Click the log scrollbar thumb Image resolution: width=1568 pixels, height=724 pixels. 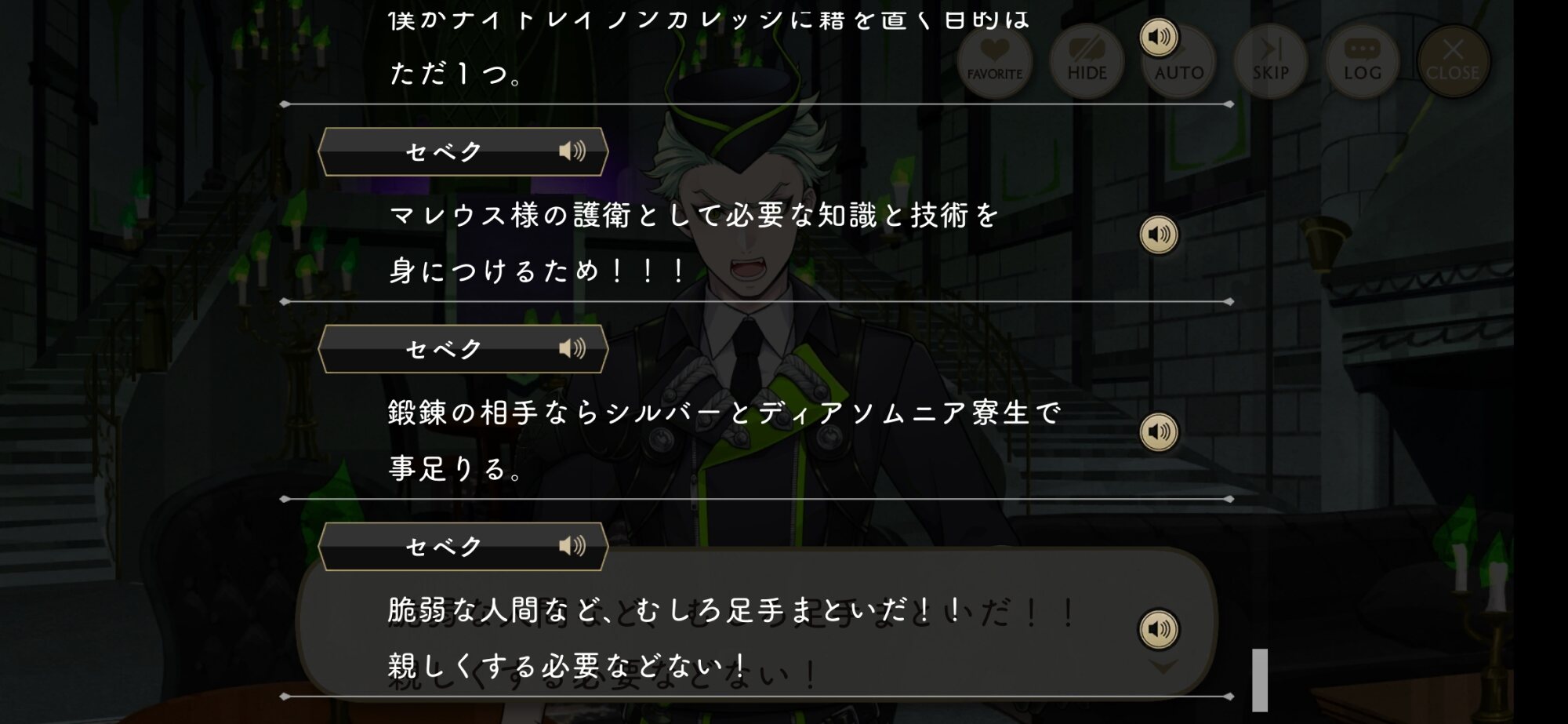pyautogui.click(x=1260, y=679)
